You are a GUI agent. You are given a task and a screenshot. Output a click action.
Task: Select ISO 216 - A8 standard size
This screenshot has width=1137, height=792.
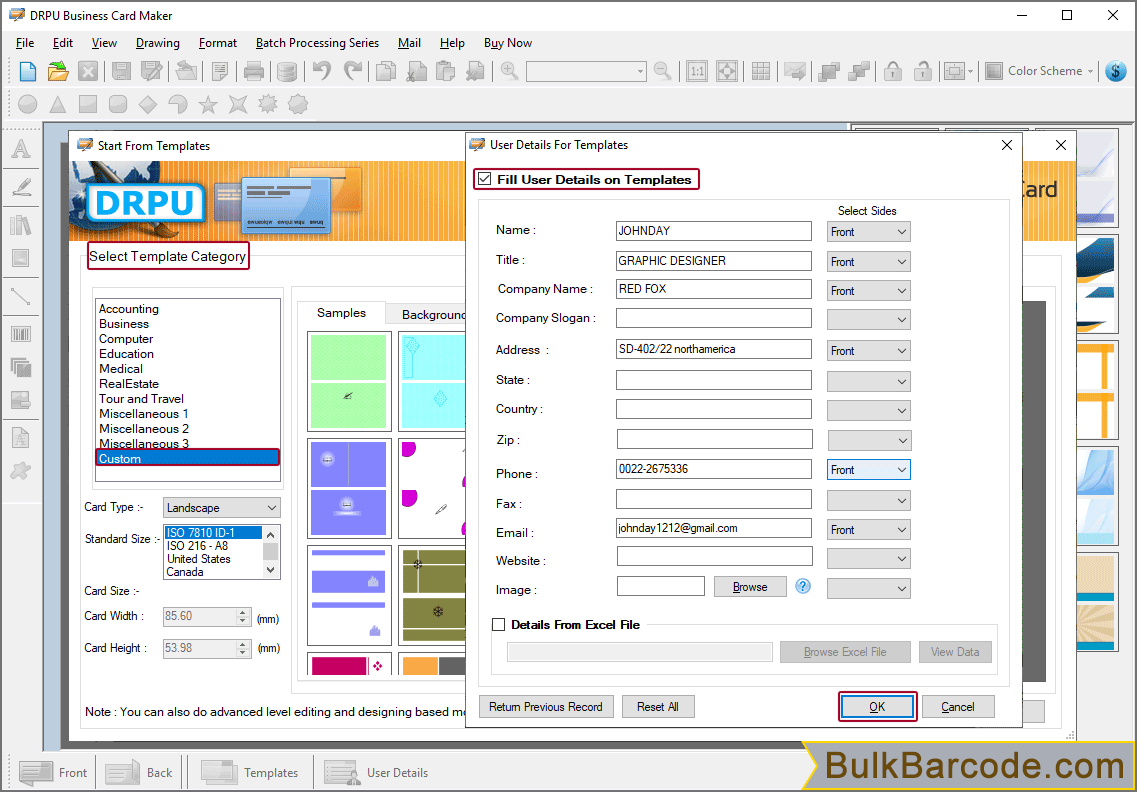click(197, 545)
